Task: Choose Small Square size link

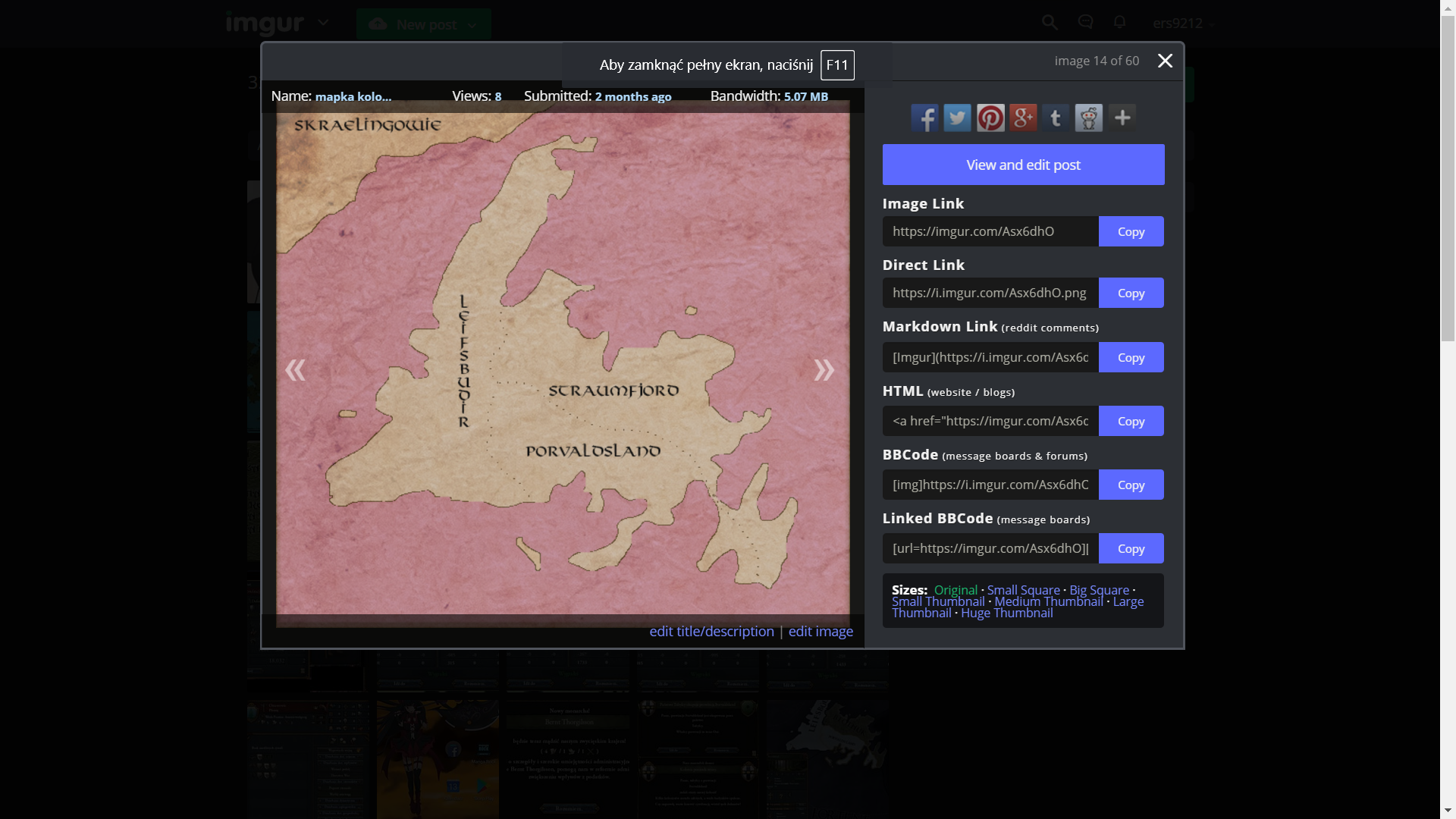Action: [1023, 590]
